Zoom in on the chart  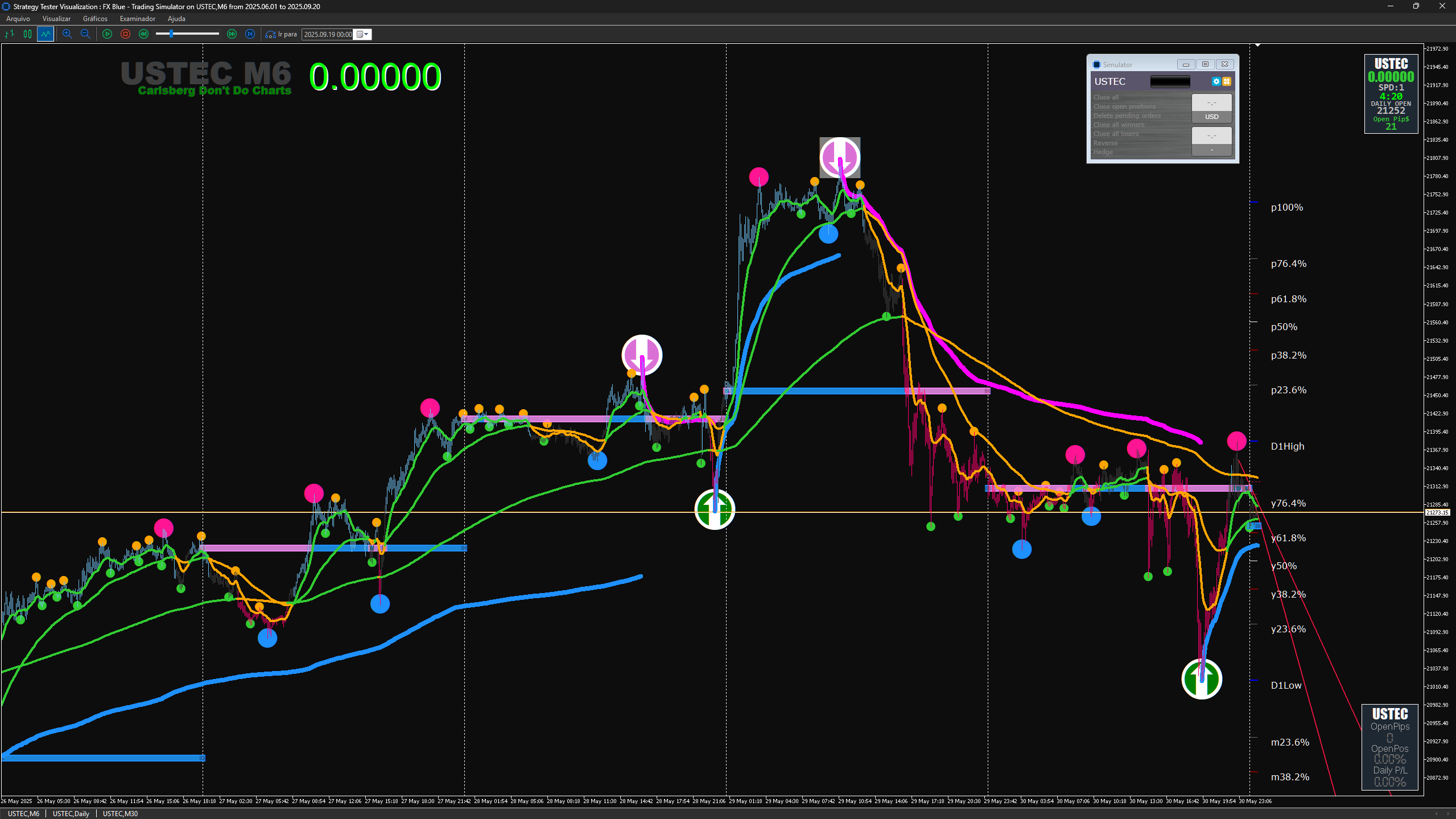tap(67, 34)
